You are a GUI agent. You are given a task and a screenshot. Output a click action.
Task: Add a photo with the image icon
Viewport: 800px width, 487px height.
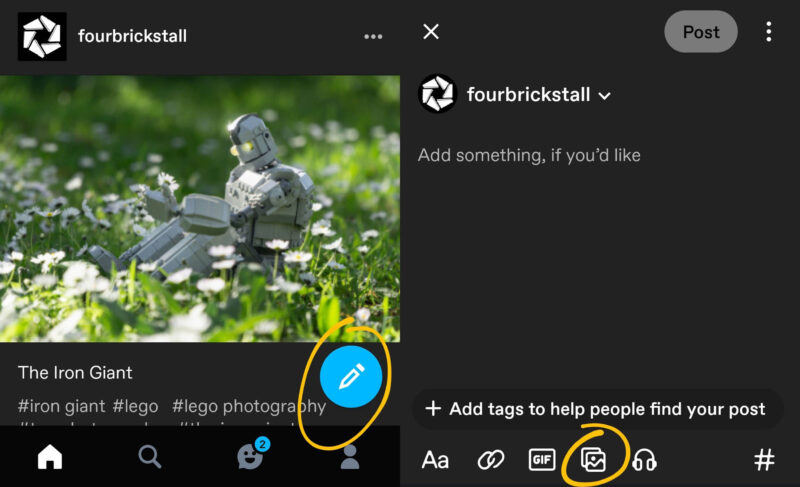tap(593, 460)
